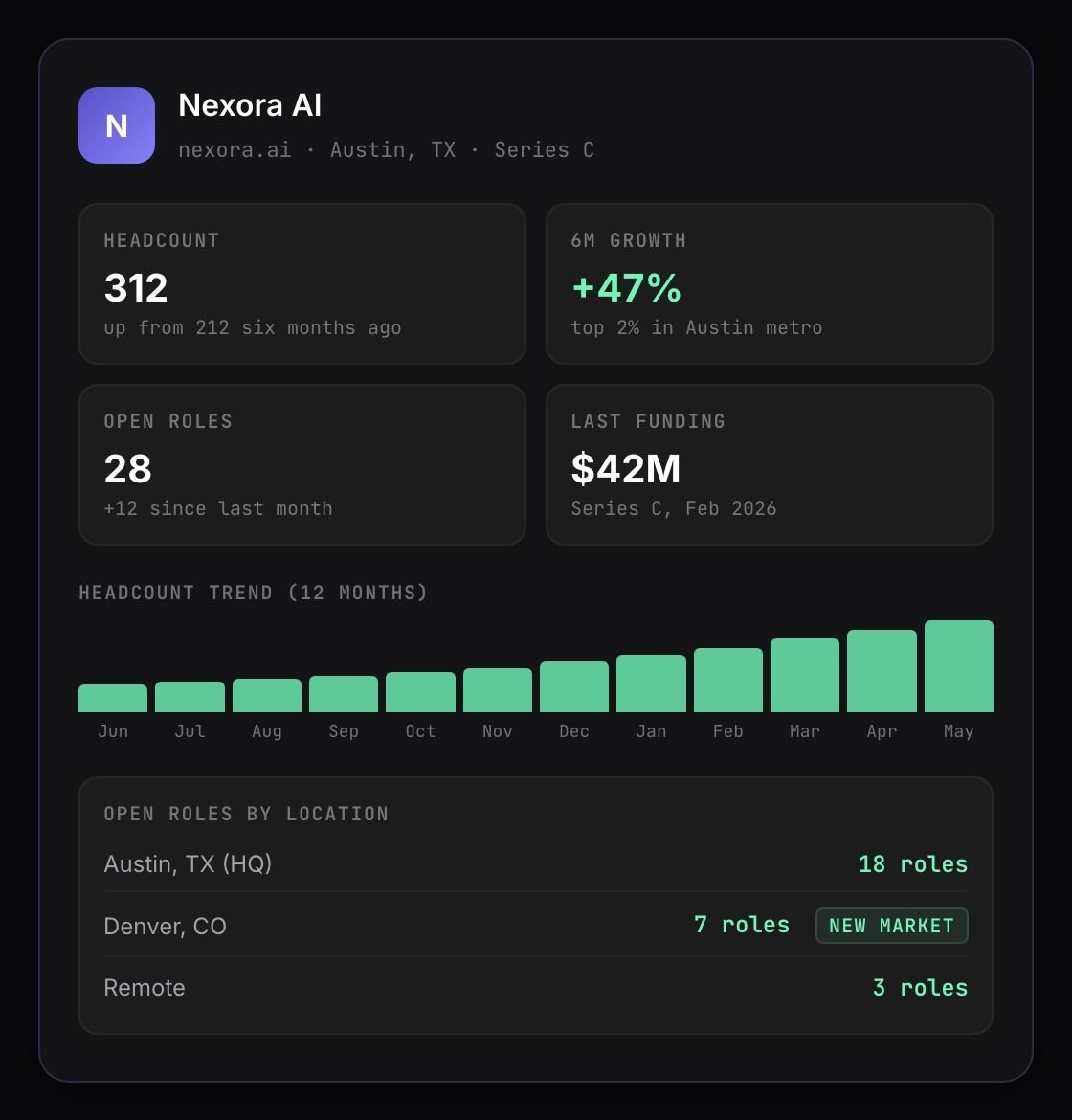Open the nexora.ai website text
1072x1120 pixels.
234,150
